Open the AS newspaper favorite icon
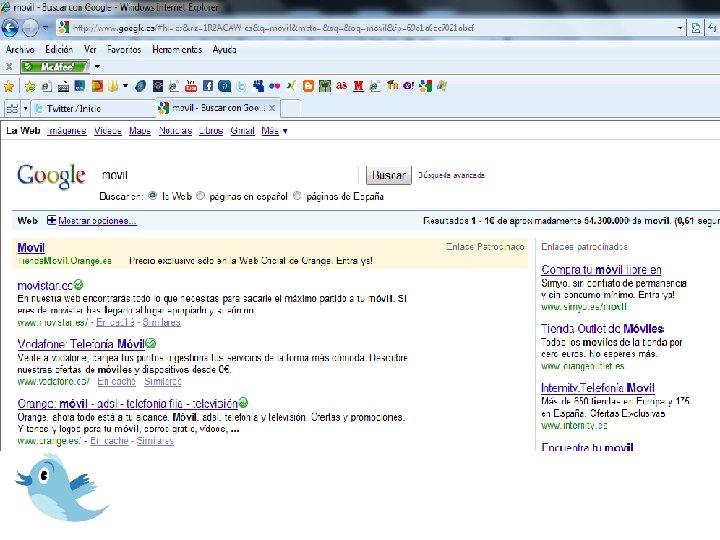The height and width of the screenshot is (540, 720). coord(341,86)
